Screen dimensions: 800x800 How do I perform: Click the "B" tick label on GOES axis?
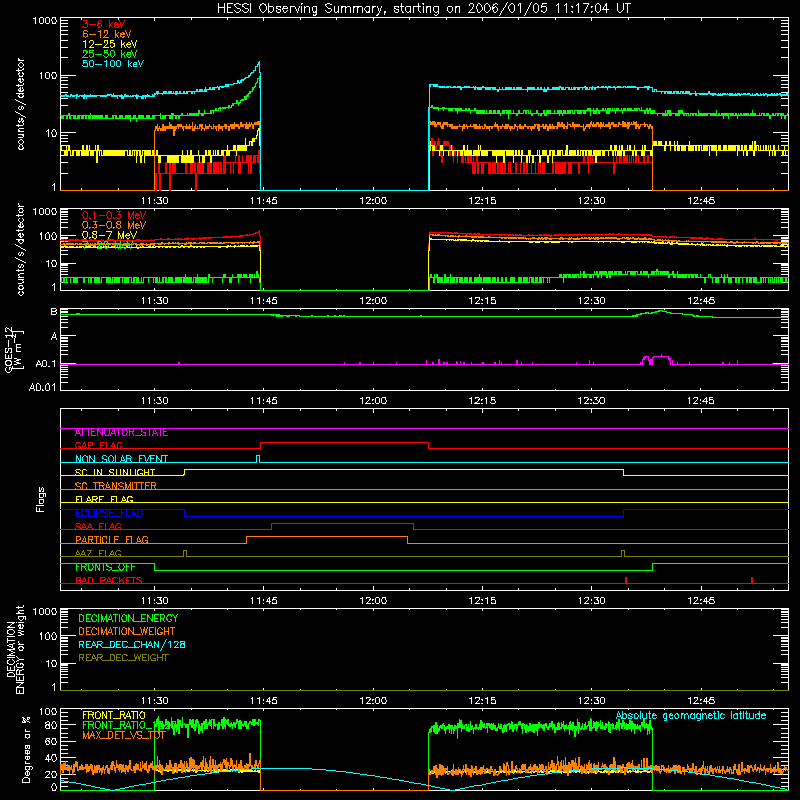(54, 312)
